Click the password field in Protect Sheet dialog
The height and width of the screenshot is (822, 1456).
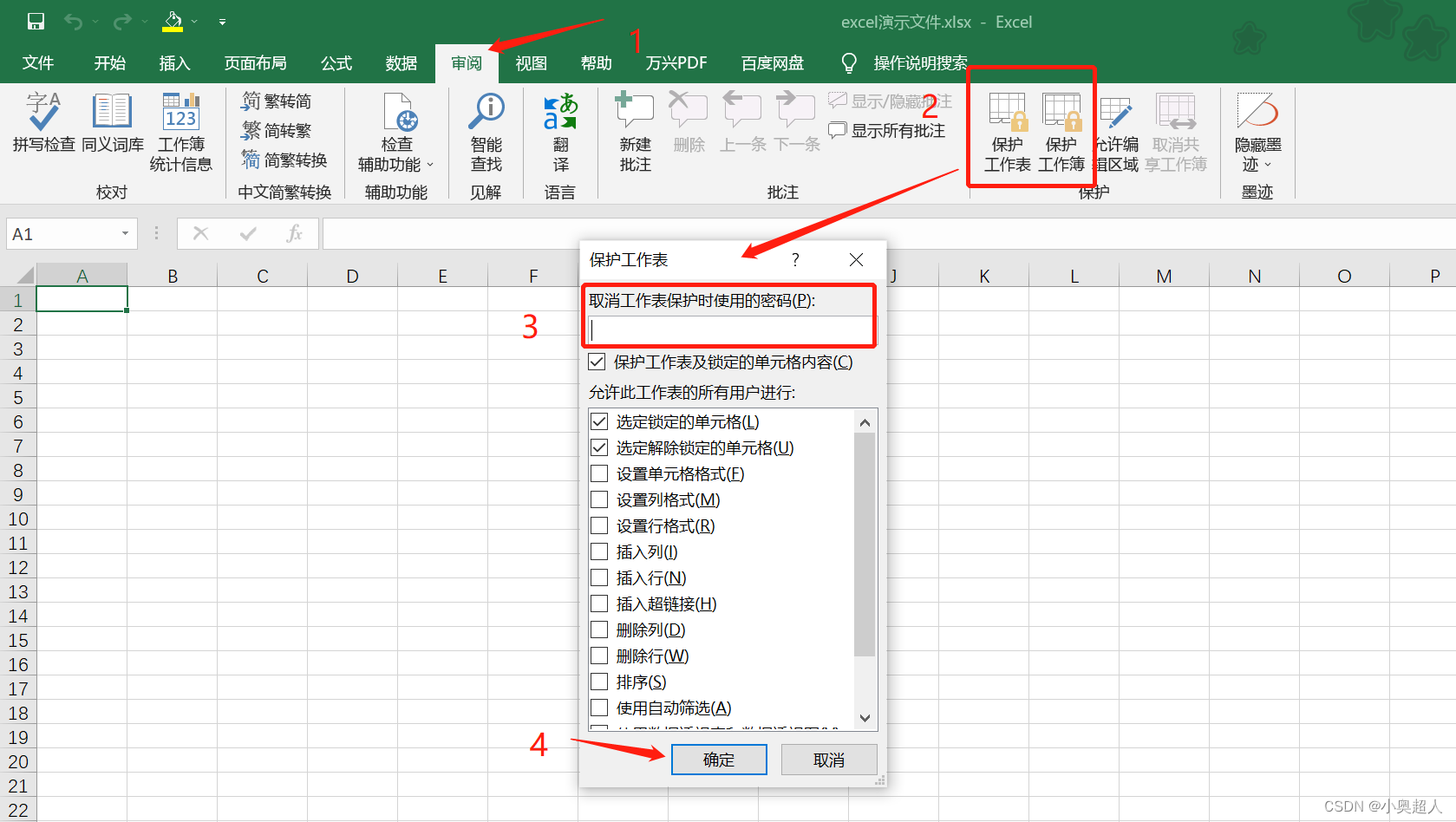pos(731,329)
